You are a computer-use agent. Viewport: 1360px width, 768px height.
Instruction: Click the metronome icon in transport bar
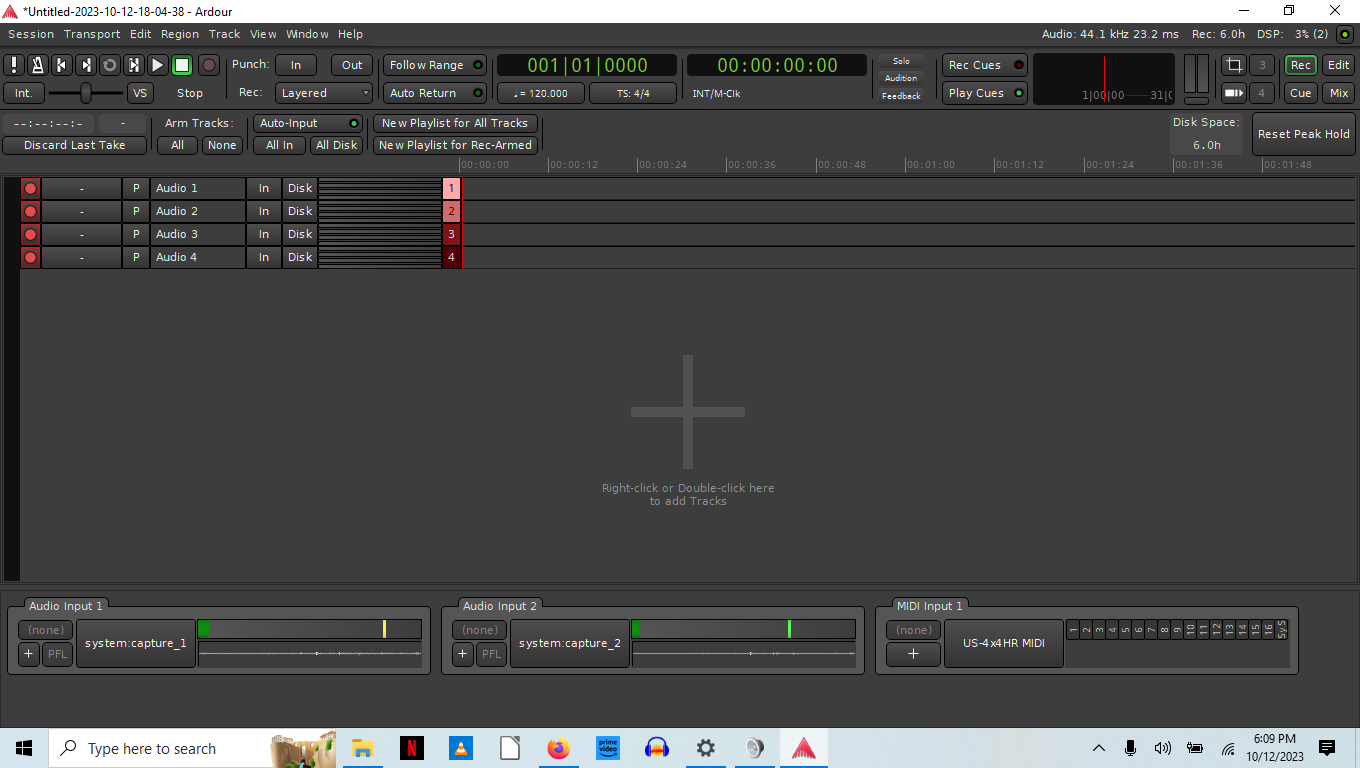point(38,65)
